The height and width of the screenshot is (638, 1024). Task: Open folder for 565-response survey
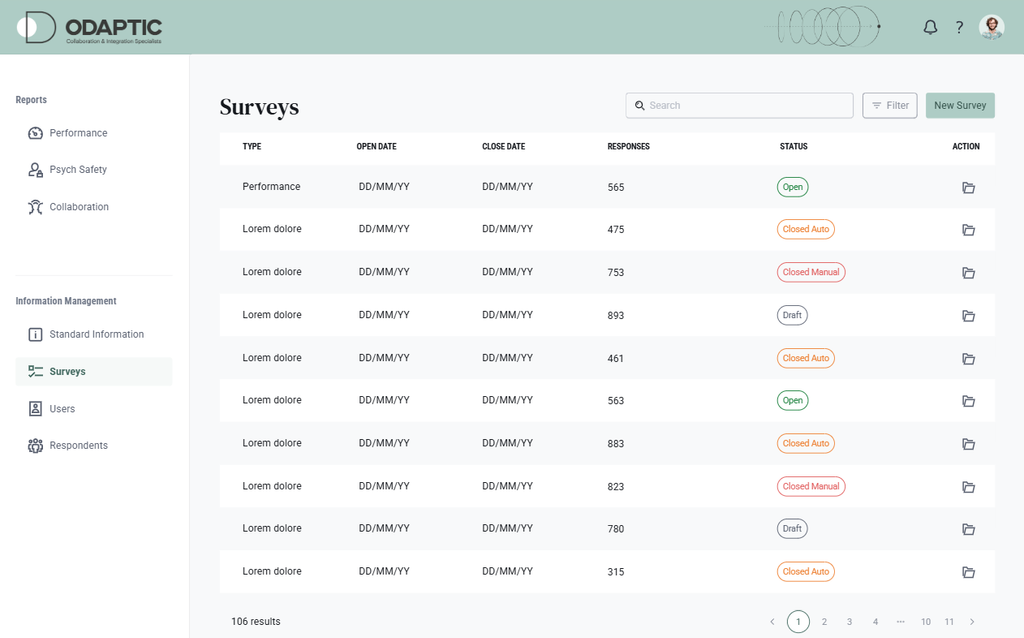(x=968, y=188)
